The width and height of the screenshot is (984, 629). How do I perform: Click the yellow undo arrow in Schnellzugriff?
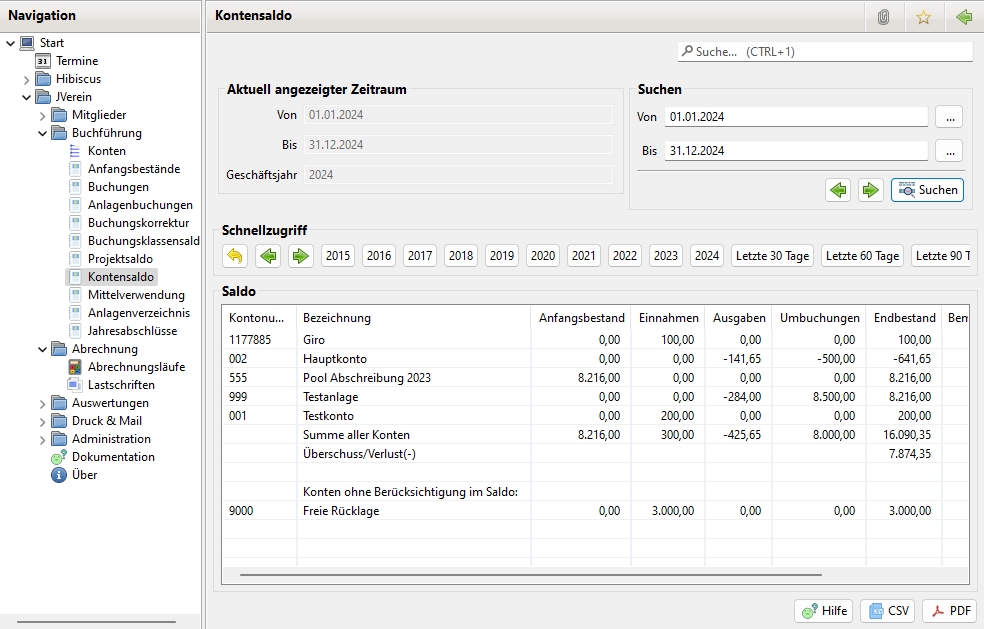tap(234, 256)
